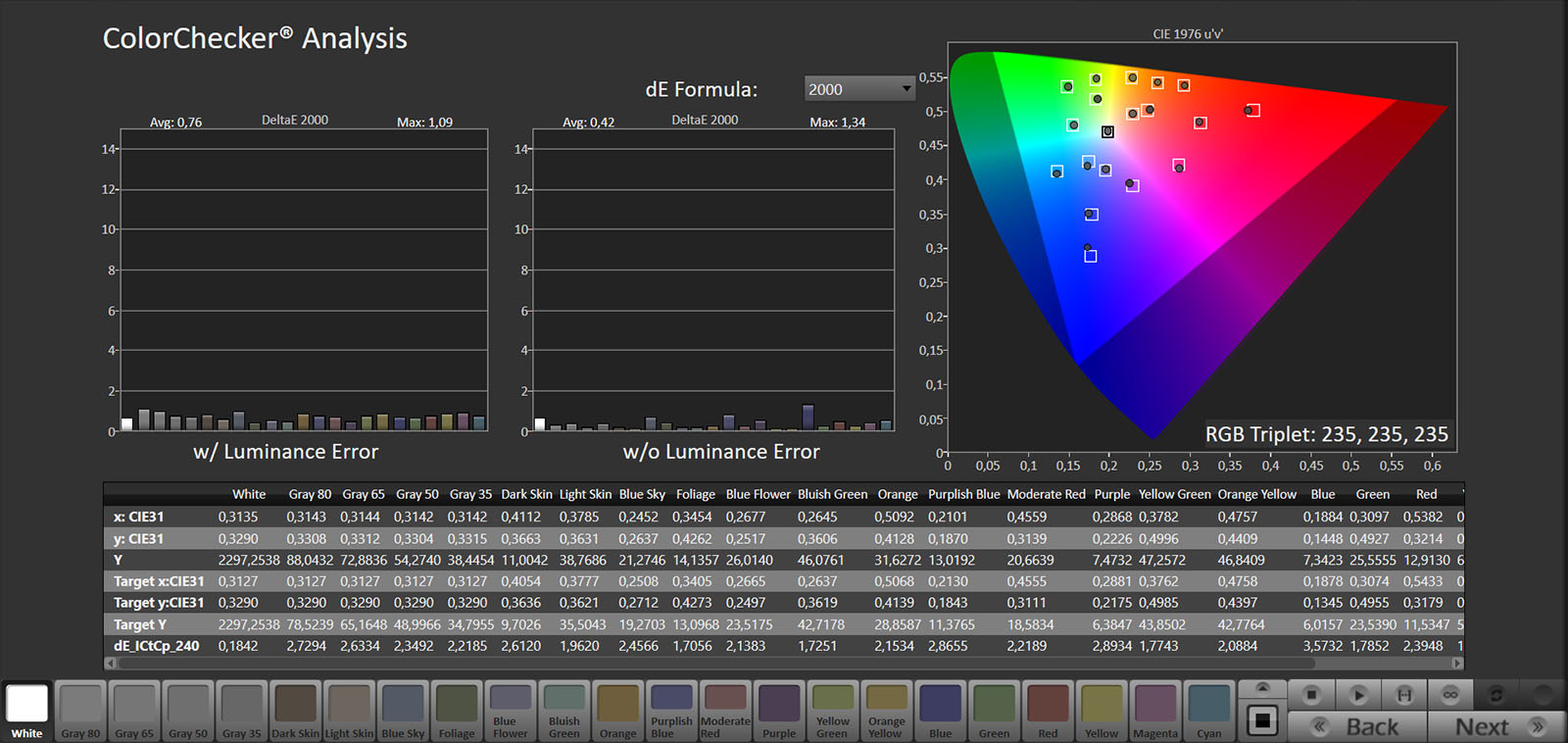Click the infinity continuous-read icon

(x=1450, y=695)
